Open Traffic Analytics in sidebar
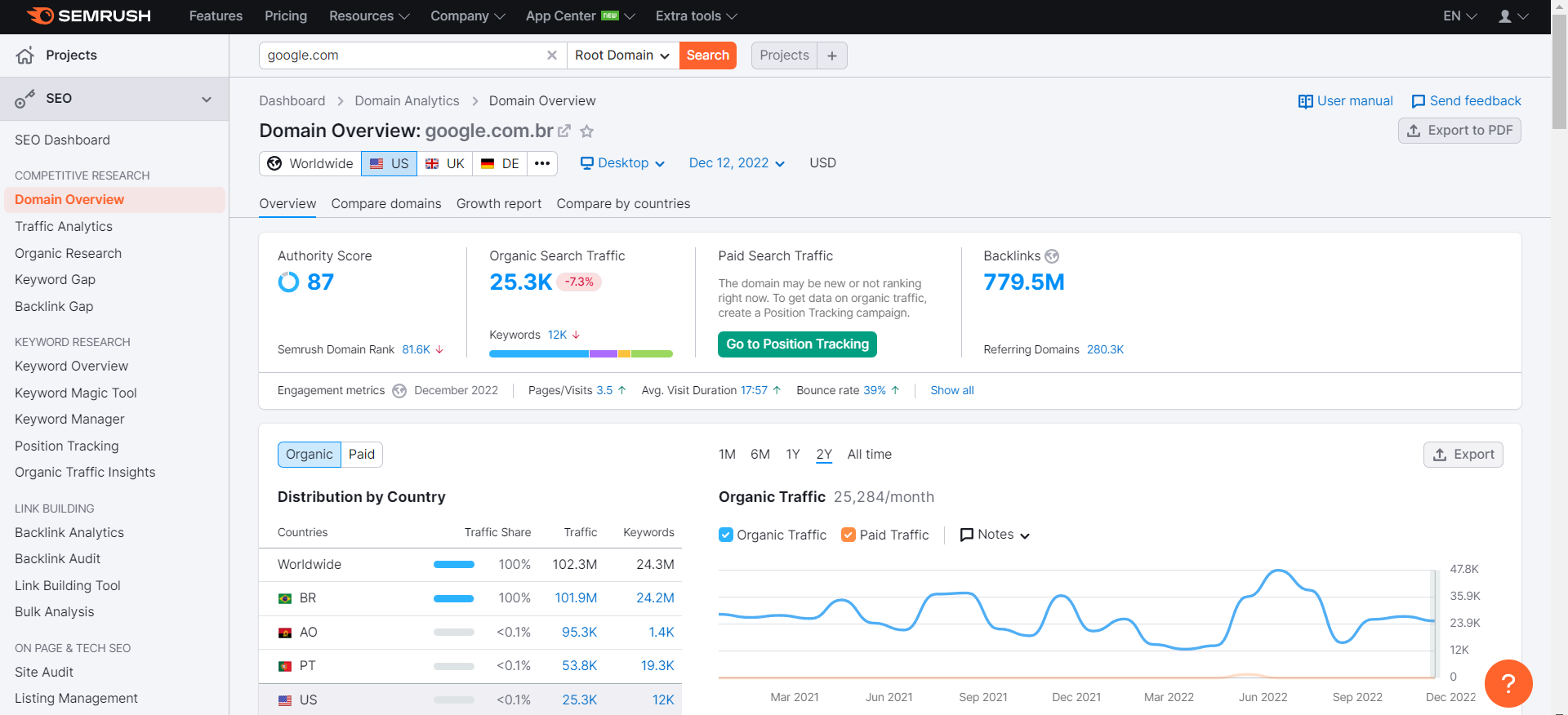The height and width of the screenshot is (715, 1568). (x=64, y=227)
